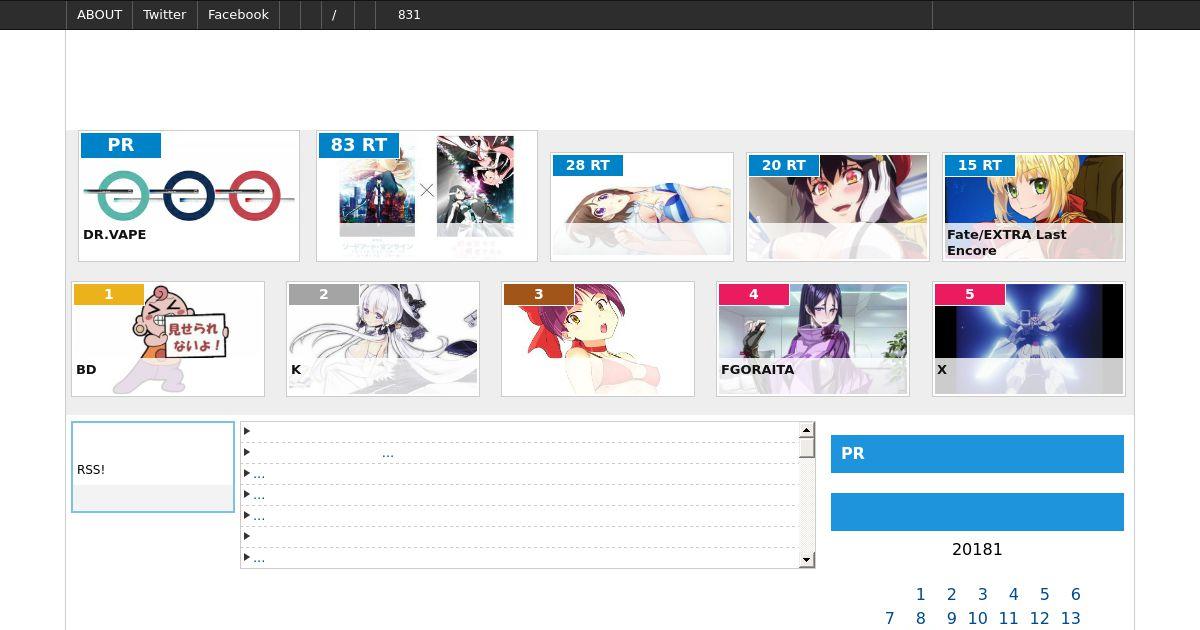Open ranking card 1 labeled BD
This screenshot has height=630, width=1200.
(x=168, y=339)
